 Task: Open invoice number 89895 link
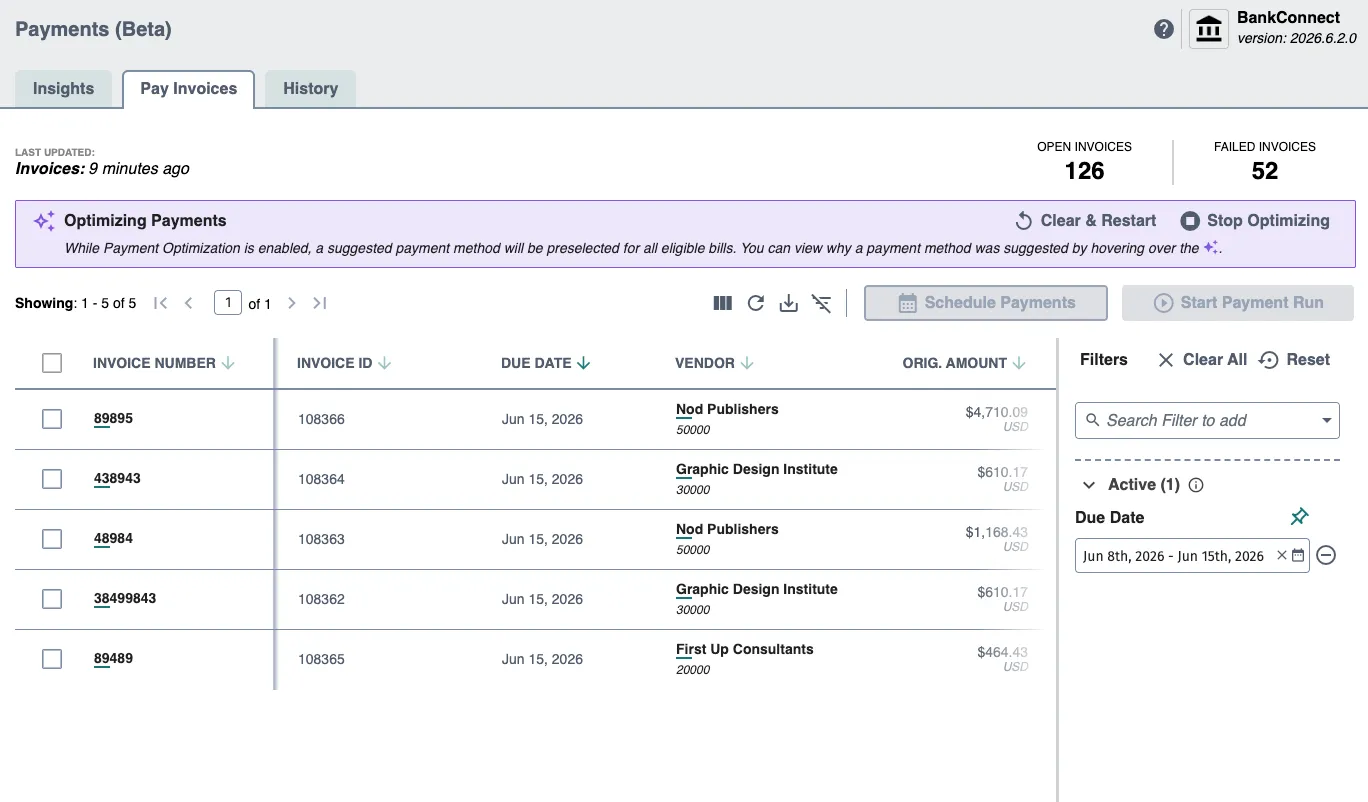click(x=113, y=418)
